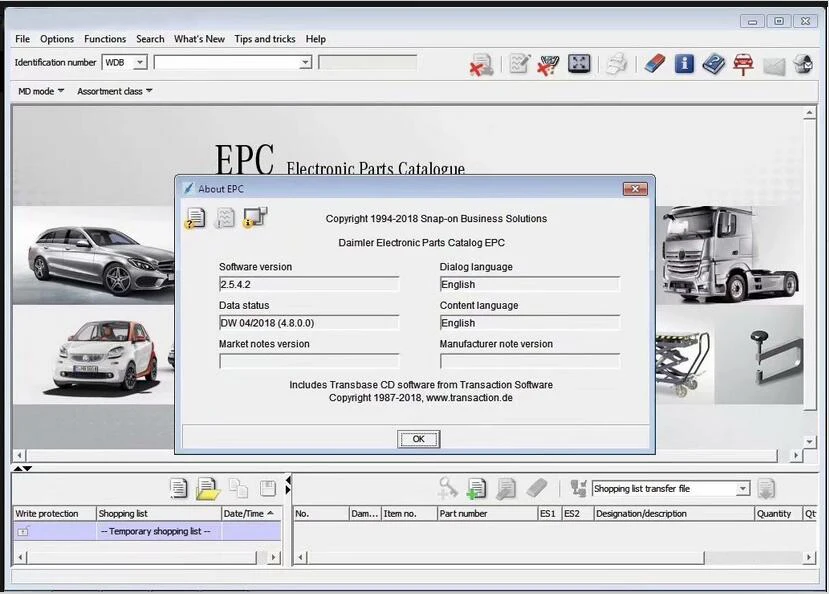This screenshot has width=829, height=594.
Task: Click the document with red X toolbar icon
Action: (x=481, y=64)
